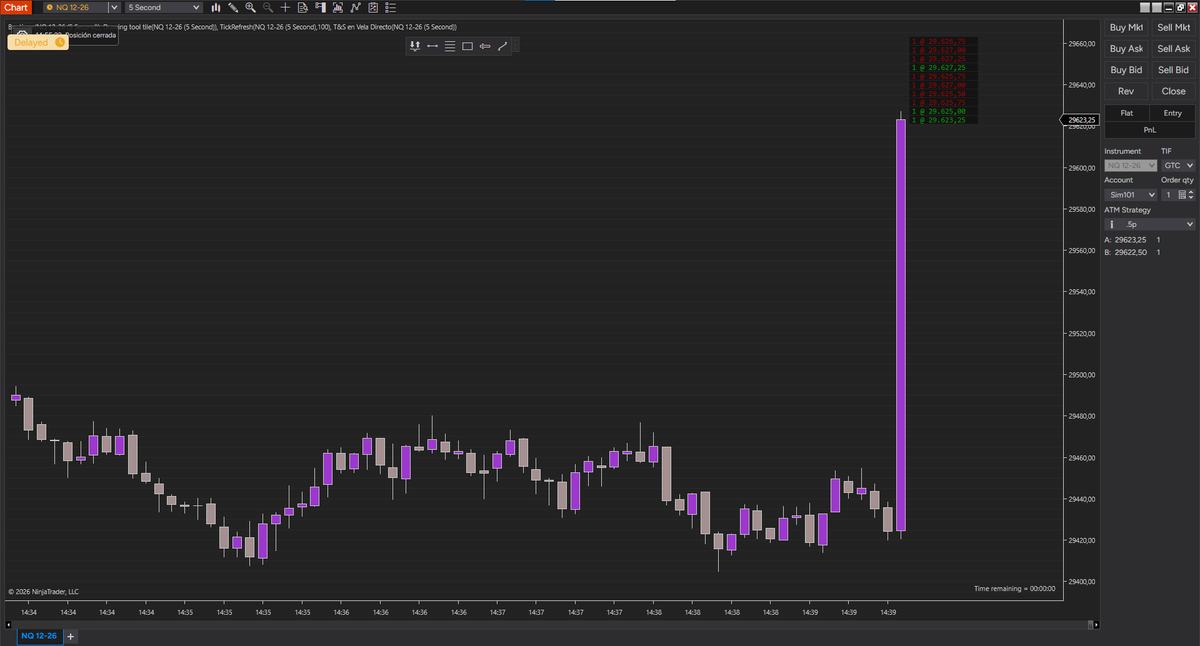The width and height of the screenshot is (1200, 646).
Task: Click the bracket-frame icon in the chart toolbar
Action: point(338,7)
